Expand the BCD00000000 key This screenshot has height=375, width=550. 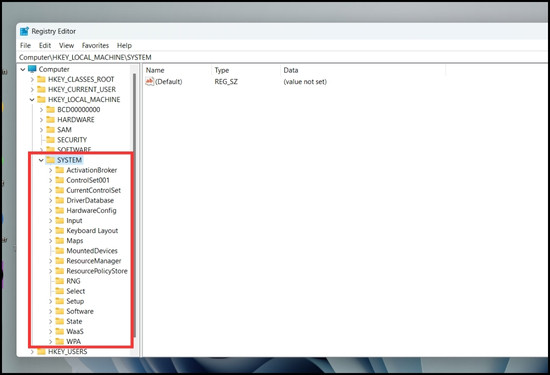pyautogui.click(x=41, y=110)
